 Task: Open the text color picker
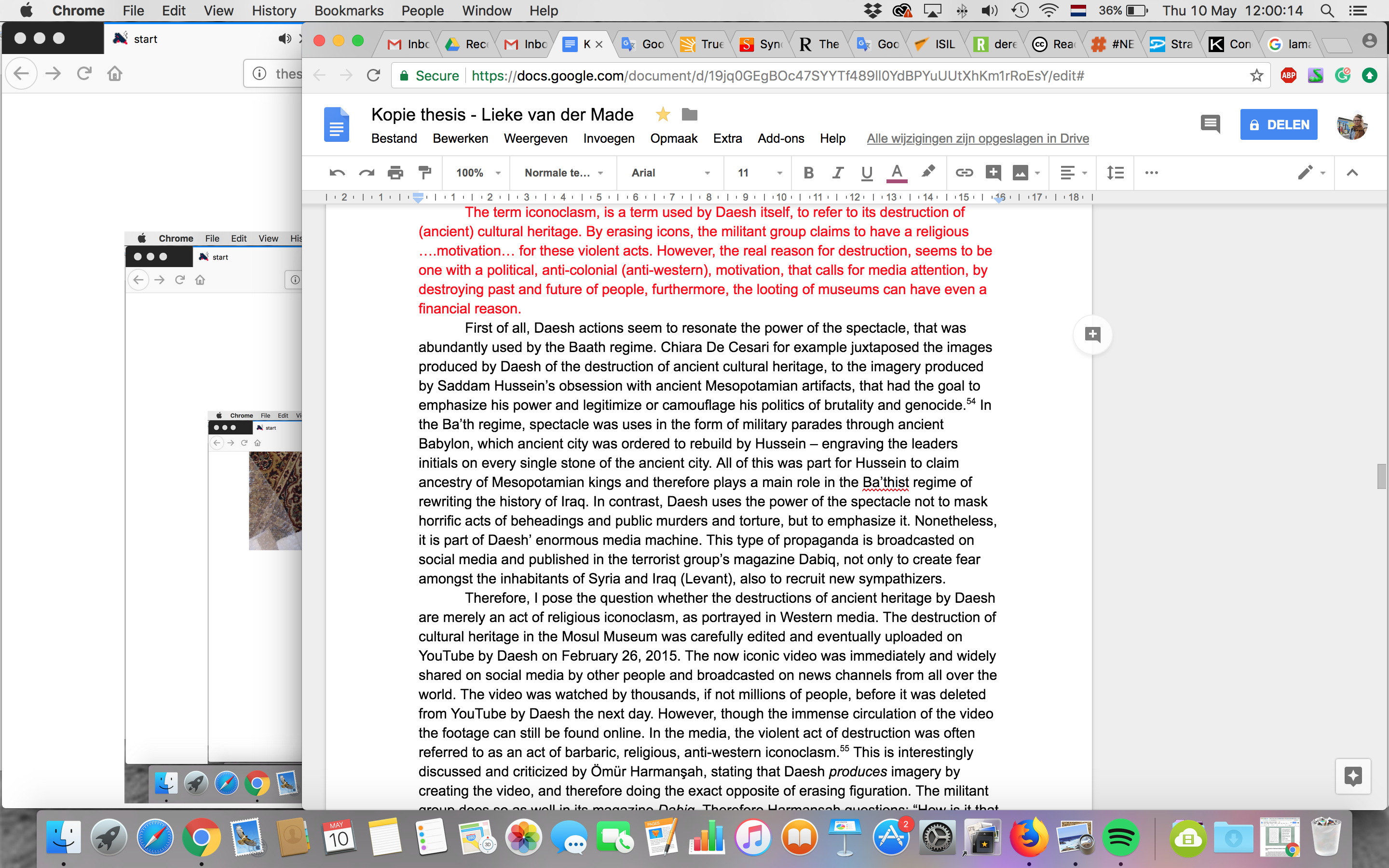tap(897, 173)
